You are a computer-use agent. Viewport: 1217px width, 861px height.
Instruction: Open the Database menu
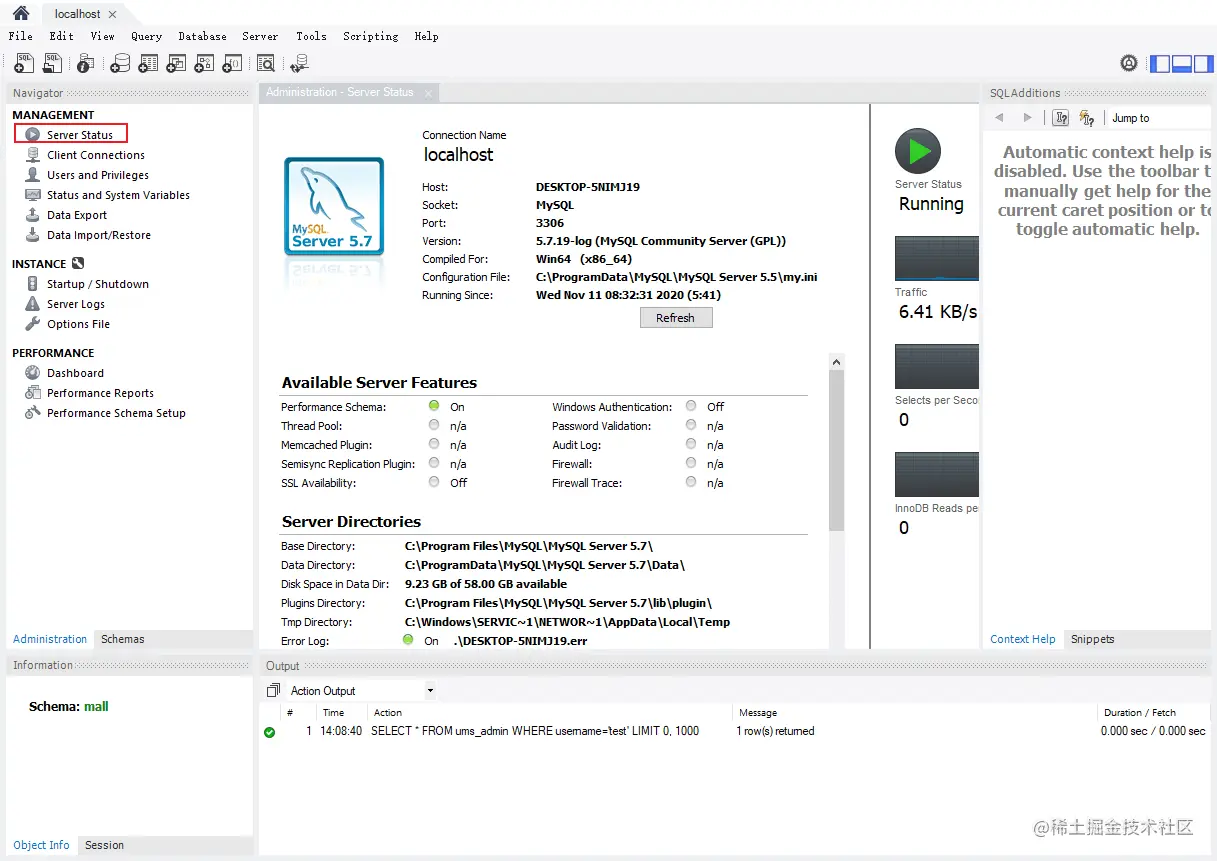coord(203,36)
